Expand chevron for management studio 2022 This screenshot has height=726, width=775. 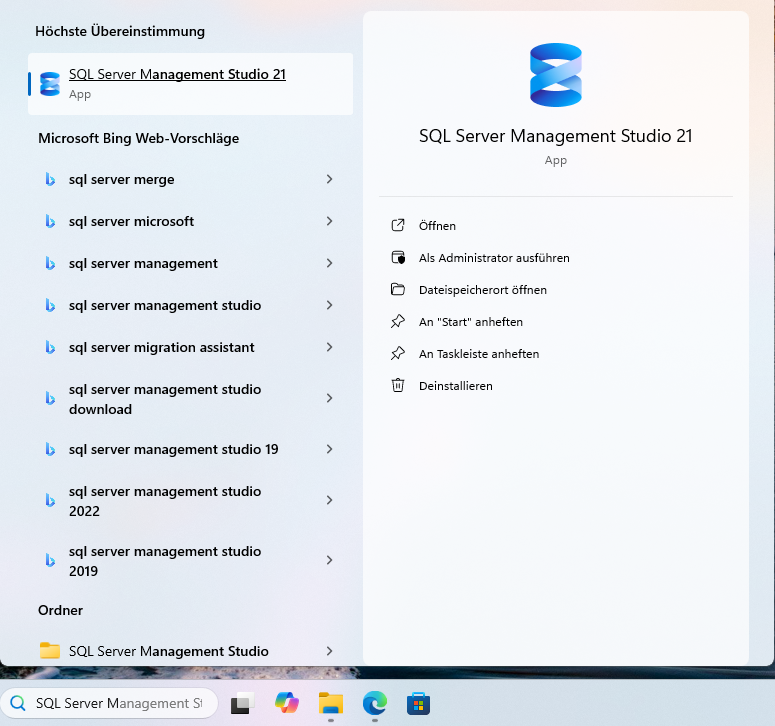tap(330, 500)
